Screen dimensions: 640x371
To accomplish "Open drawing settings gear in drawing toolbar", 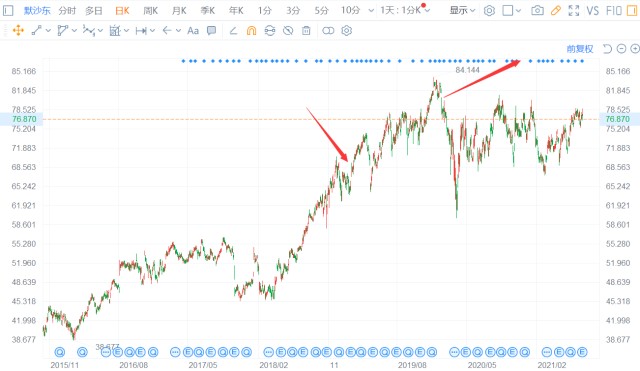I will pos(347,31).
